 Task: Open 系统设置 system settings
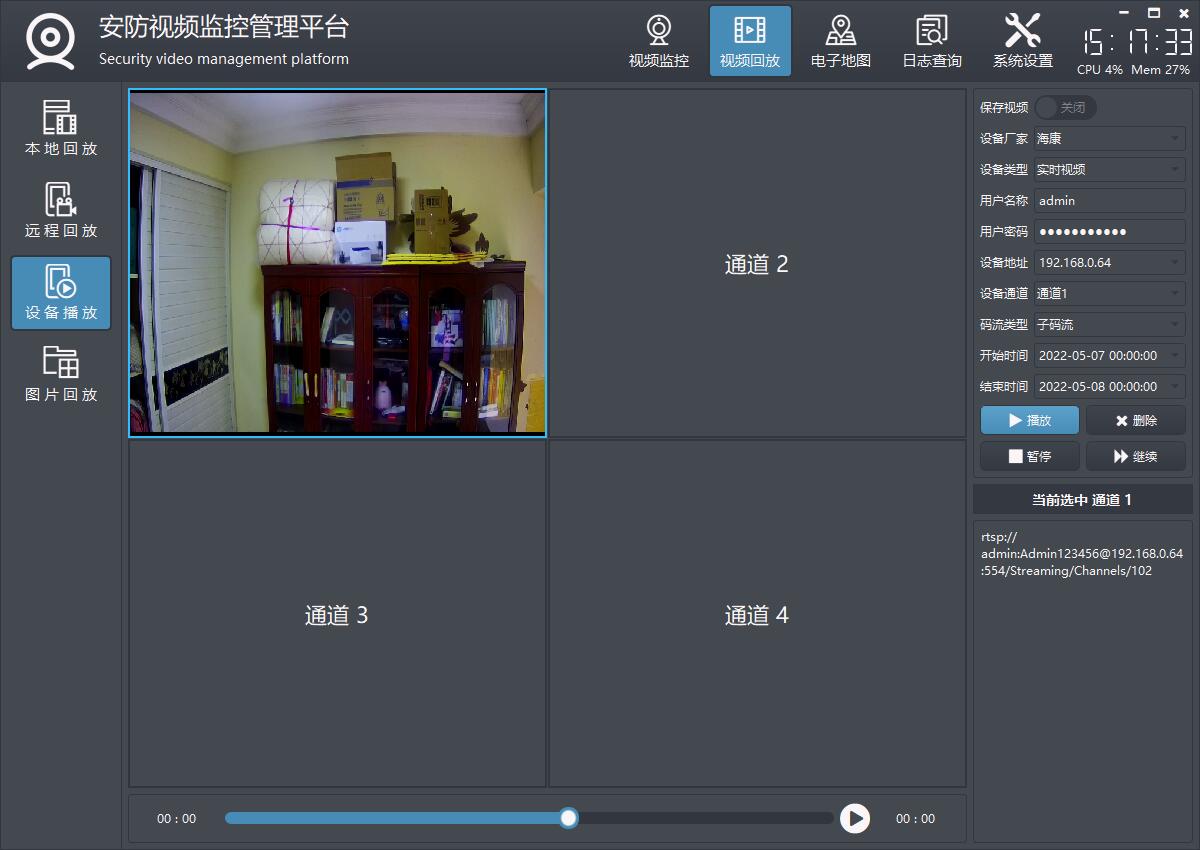pyautogui.click(x=1022, y=42)
